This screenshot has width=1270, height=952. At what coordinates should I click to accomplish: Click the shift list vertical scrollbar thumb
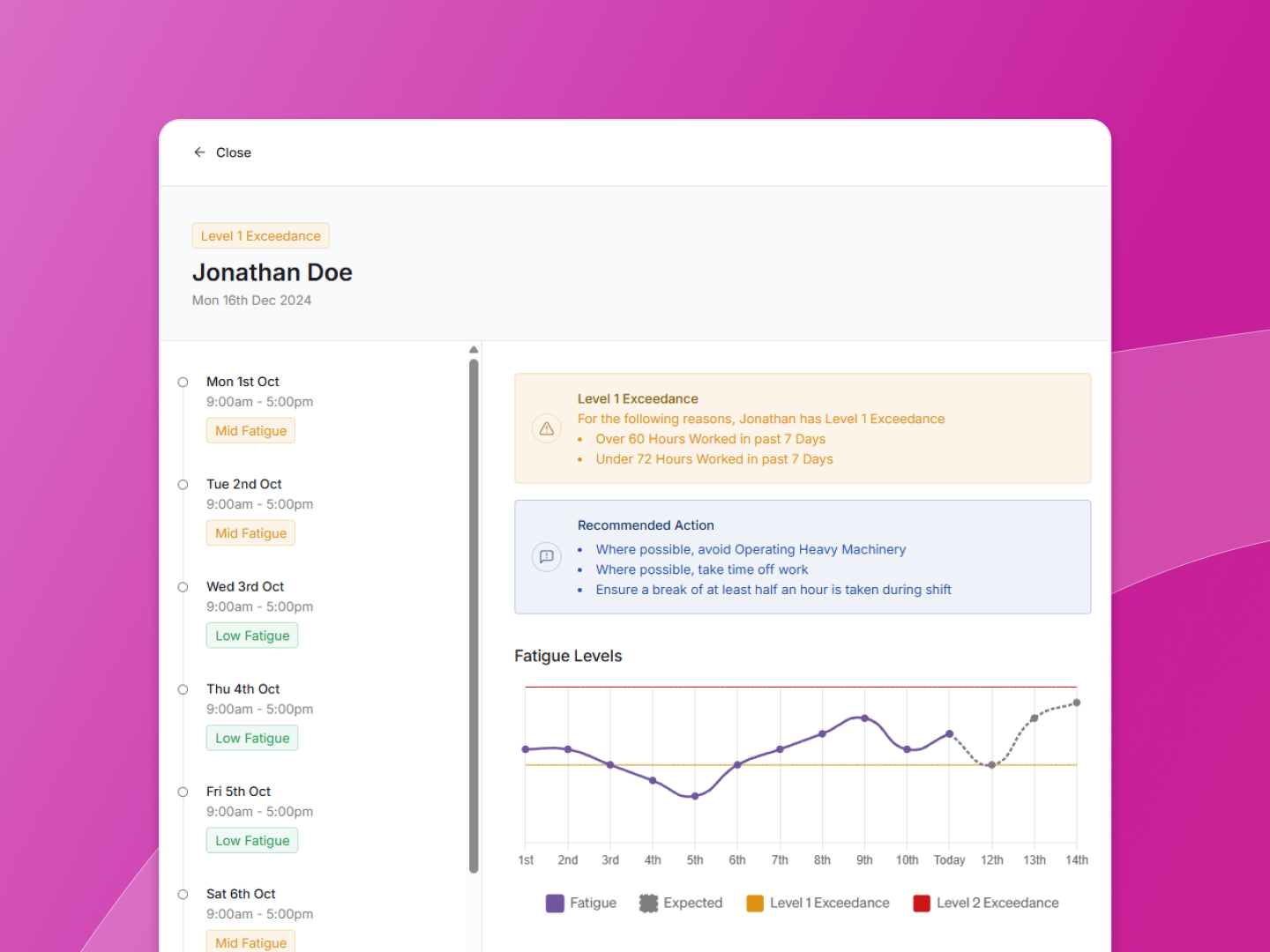pyautogui.click(x=474, y=615)
